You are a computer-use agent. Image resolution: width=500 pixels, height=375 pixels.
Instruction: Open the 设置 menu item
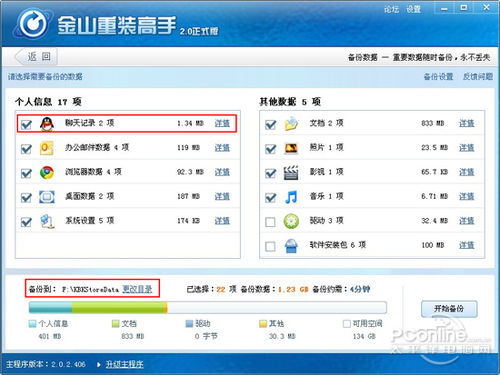413,9
